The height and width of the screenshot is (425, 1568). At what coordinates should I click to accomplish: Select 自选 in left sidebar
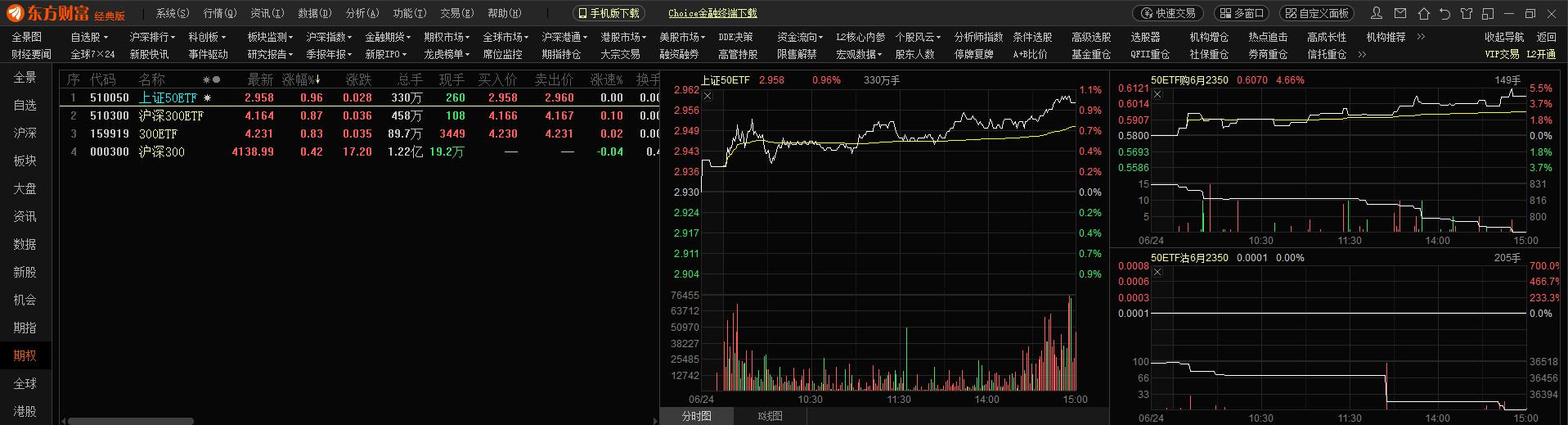pos(25,105)
